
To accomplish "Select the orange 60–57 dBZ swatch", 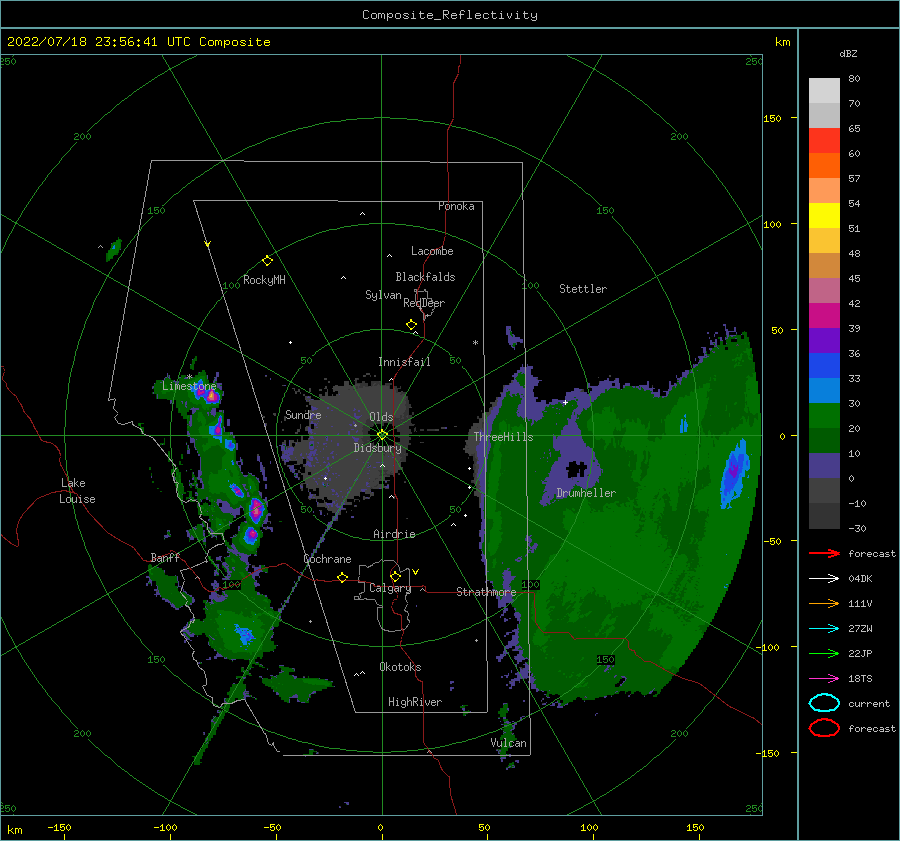I will [x=824, y=165].
